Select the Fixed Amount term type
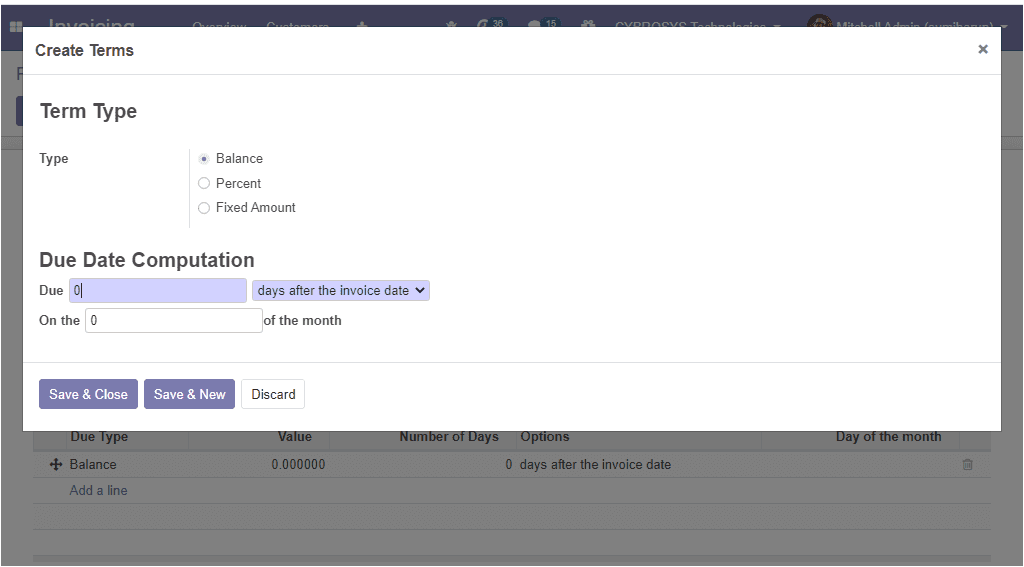The image size is (1024, 567). tap(204, 208)
